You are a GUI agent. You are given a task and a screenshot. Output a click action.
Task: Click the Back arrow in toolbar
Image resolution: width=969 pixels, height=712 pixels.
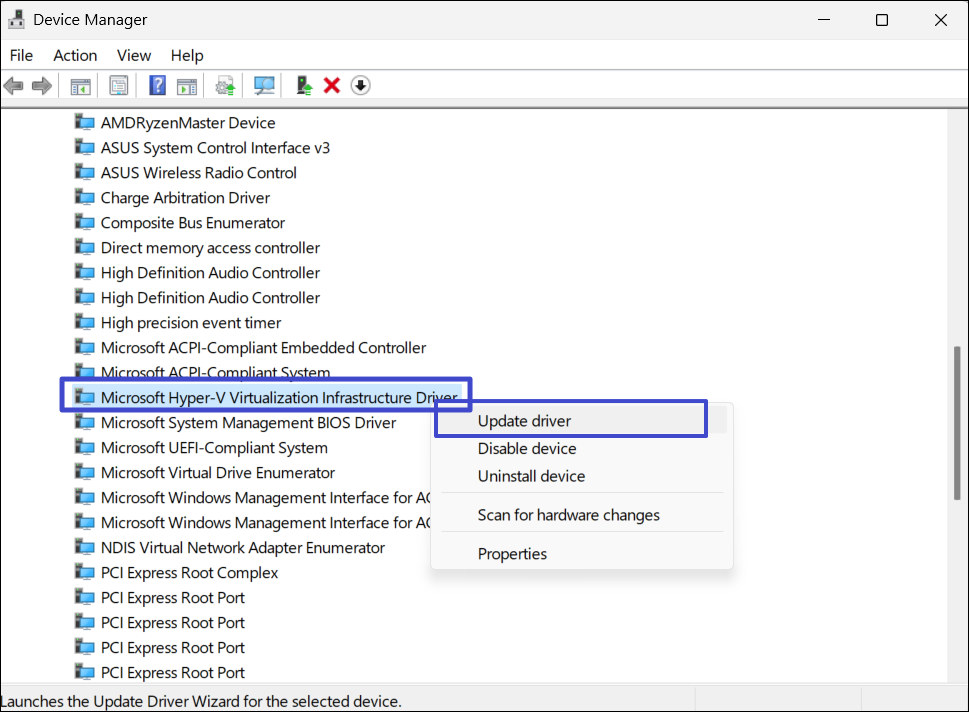[x=14, y=86]
